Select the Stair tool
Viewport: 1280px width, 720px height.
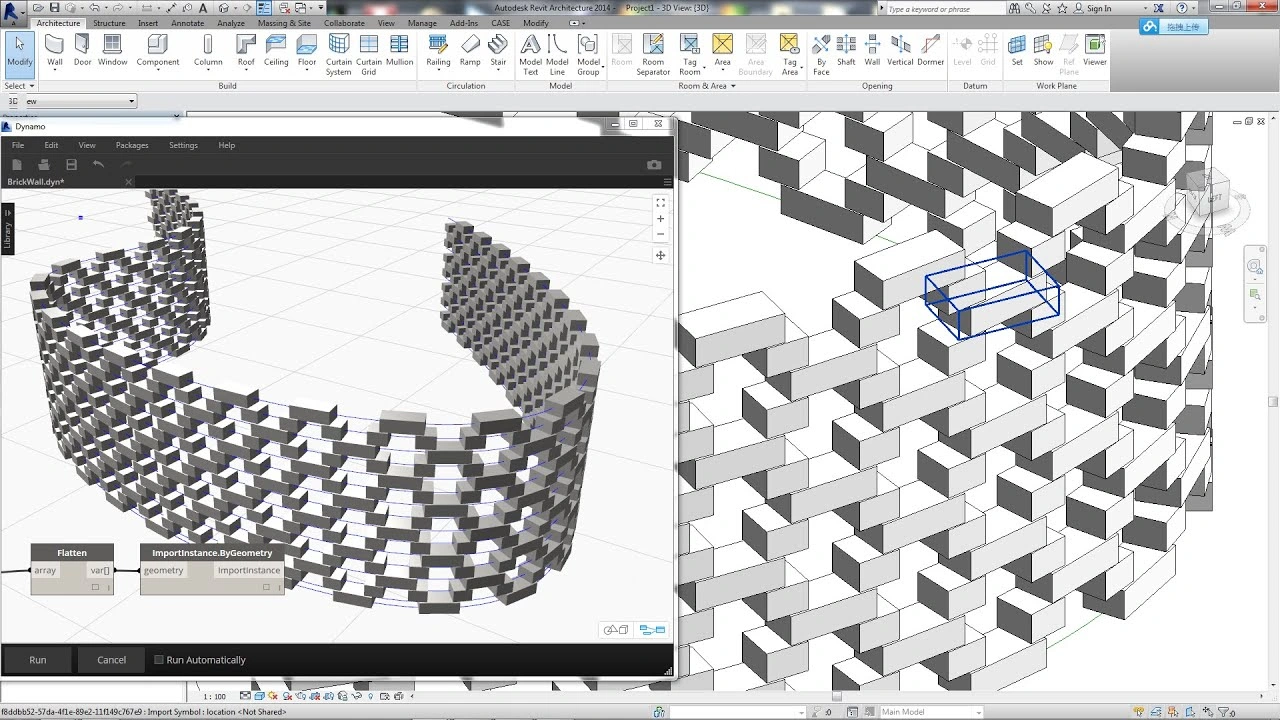tap(498, 50)
